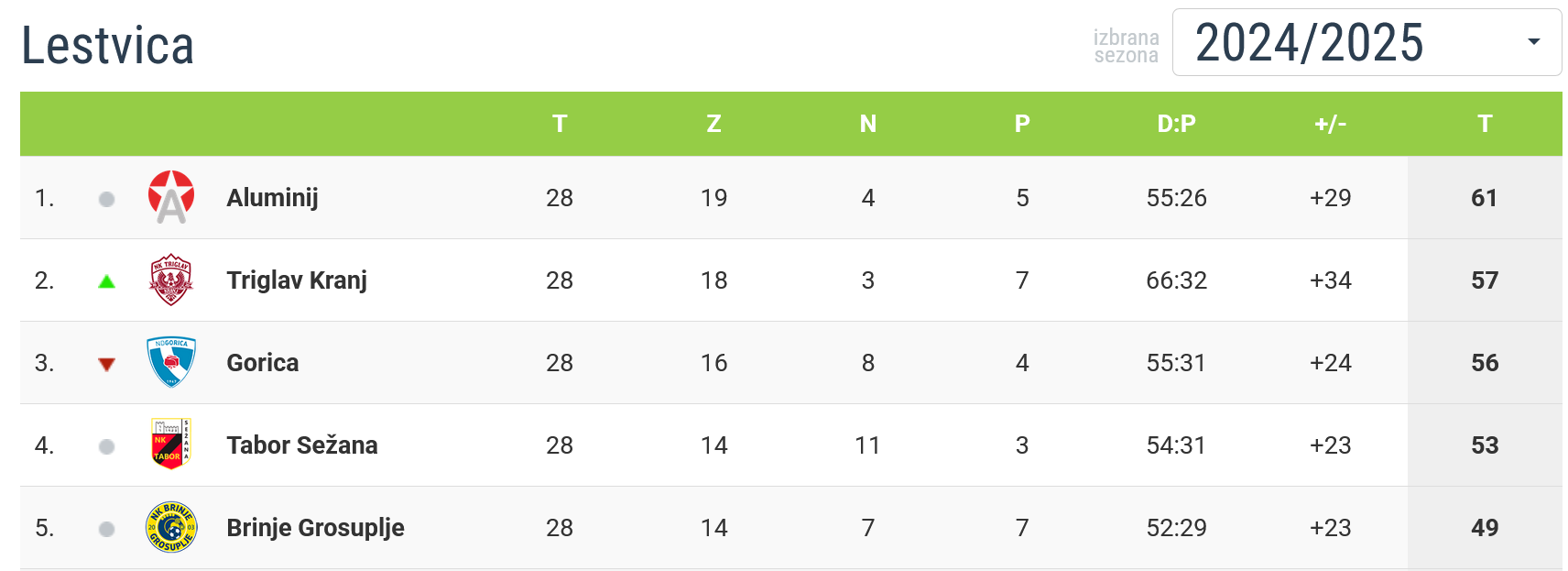The height and width of the screenshot is (571, 1568).
Task: Click grey status dot beside Aluminij
Action: [x=106, y=199]
